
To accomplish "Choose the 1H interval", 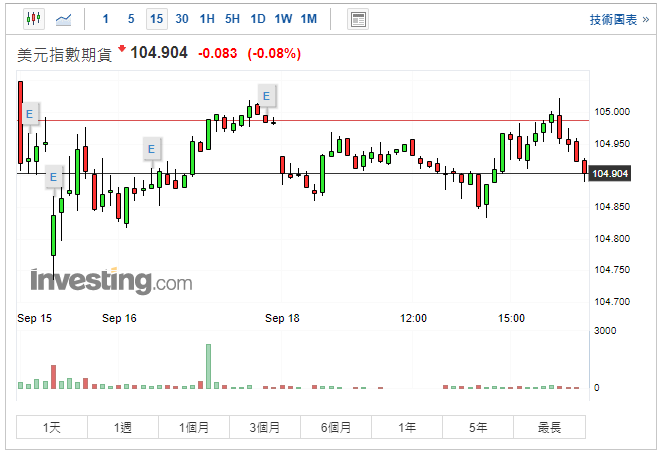I will (x=207, y=19).
